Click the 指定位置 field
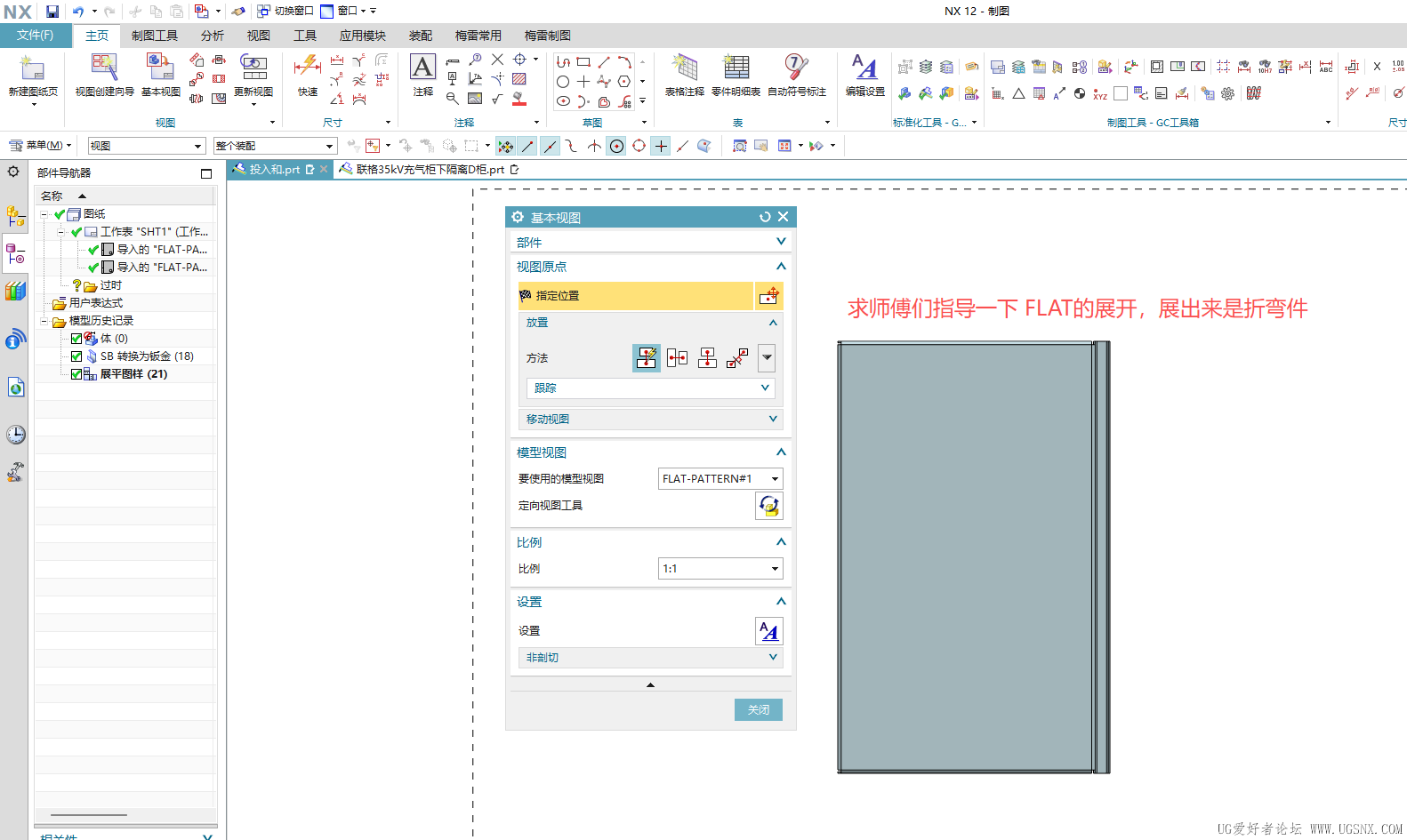Image resolution: width=1407 pixels, height=840 pixels. [x=635, y=296]
